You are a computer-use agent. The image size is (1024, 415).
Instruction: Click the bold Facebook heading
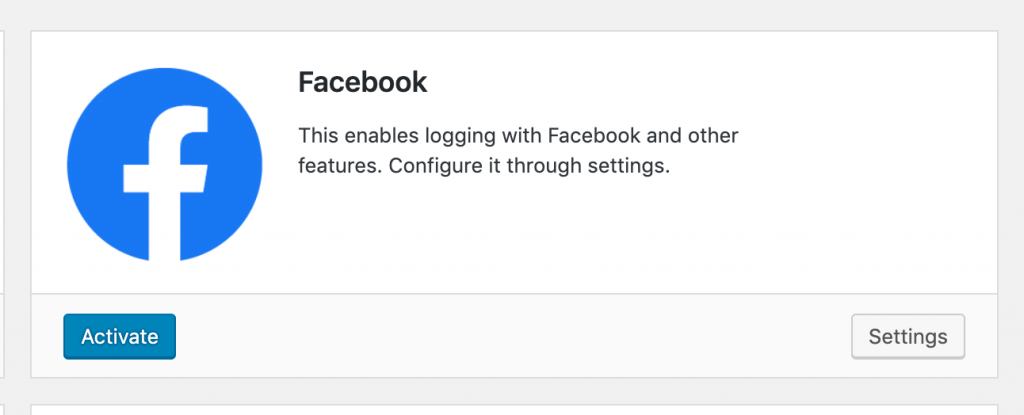point(362,83)
